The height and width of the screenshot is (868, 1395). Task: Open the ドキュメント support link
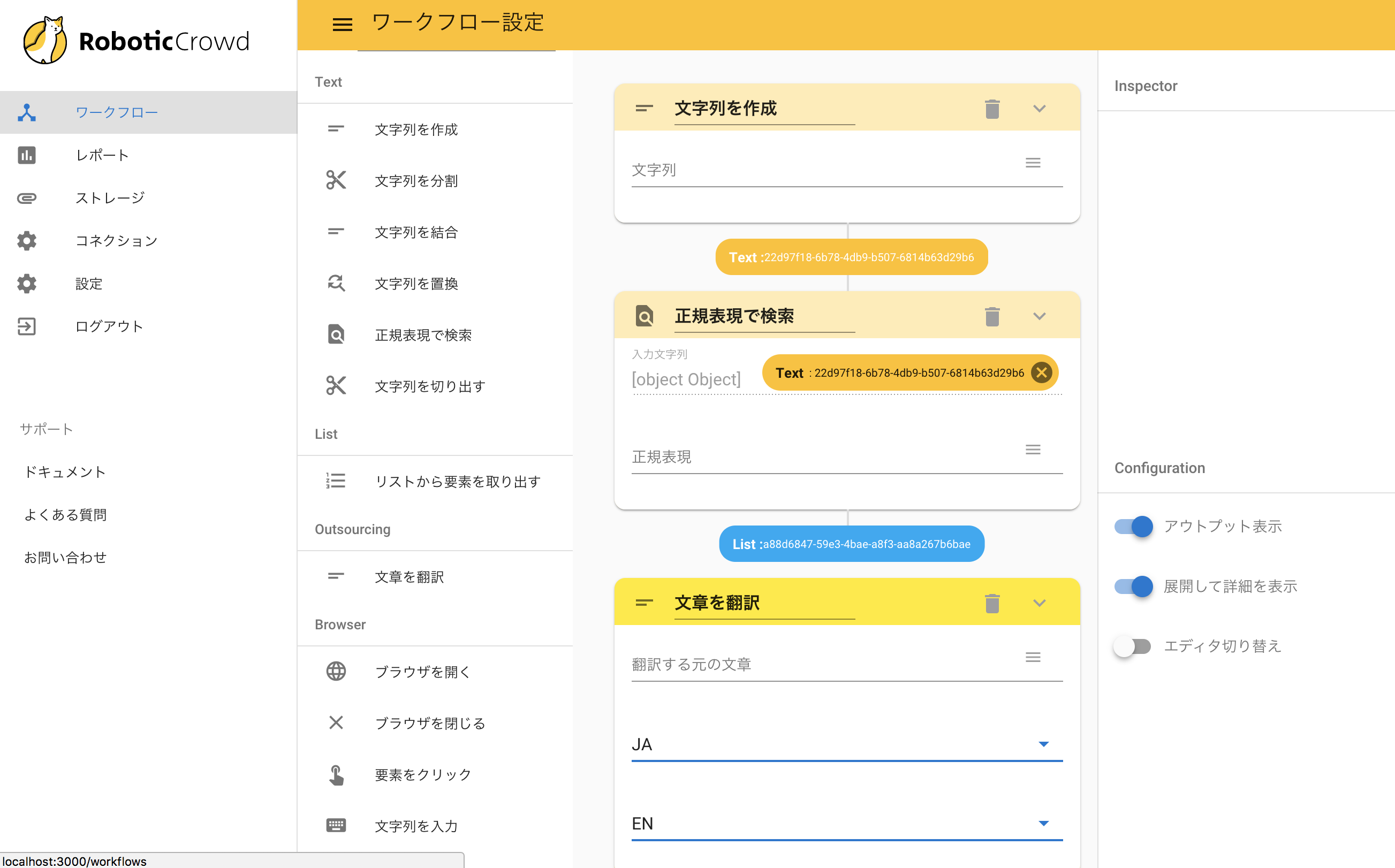pyautogui.click(x=65, y=472)
